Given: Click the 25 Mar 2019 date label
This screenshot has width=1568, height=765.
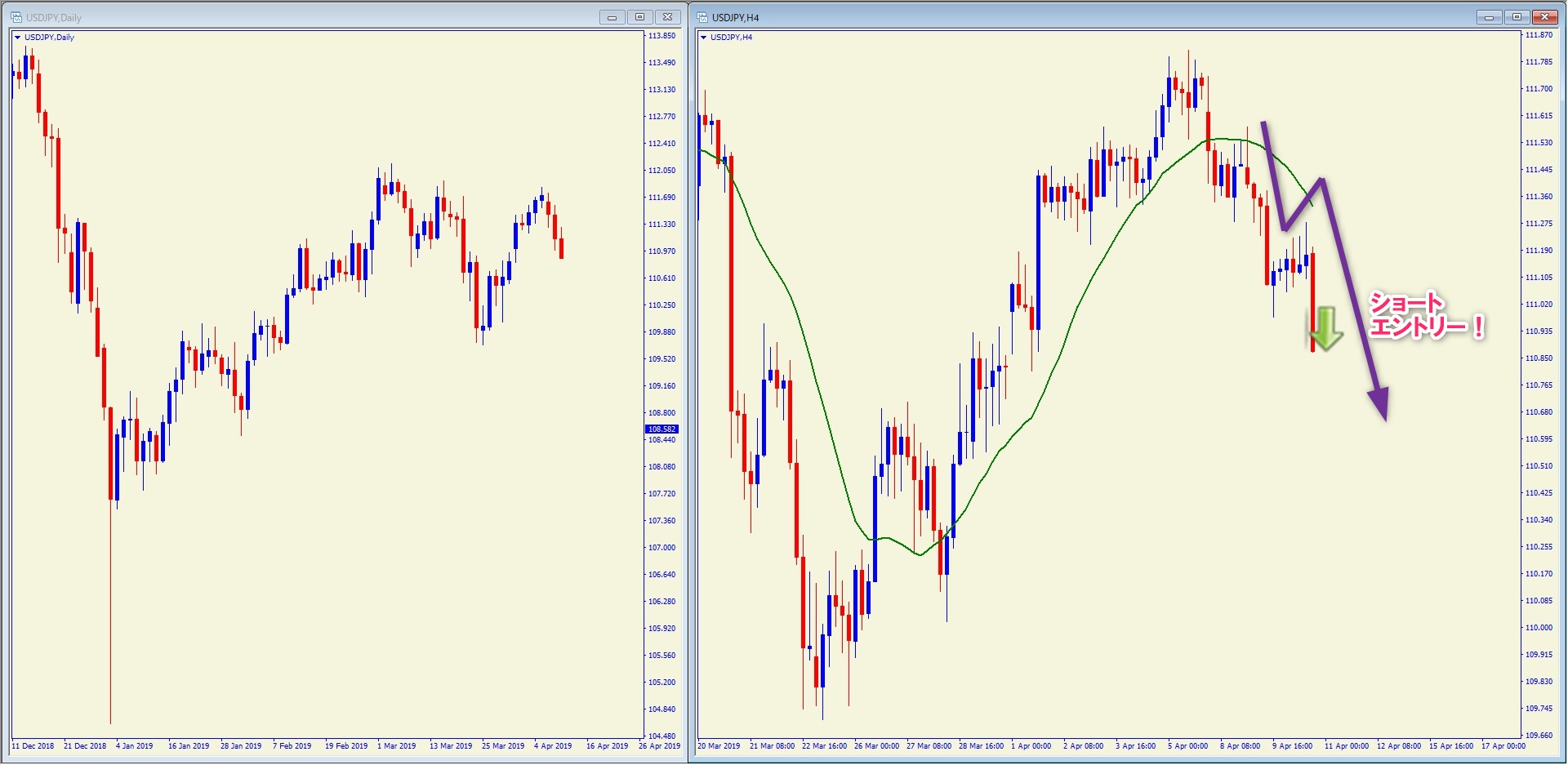Looking at the screenshot, I should (503, 746).
